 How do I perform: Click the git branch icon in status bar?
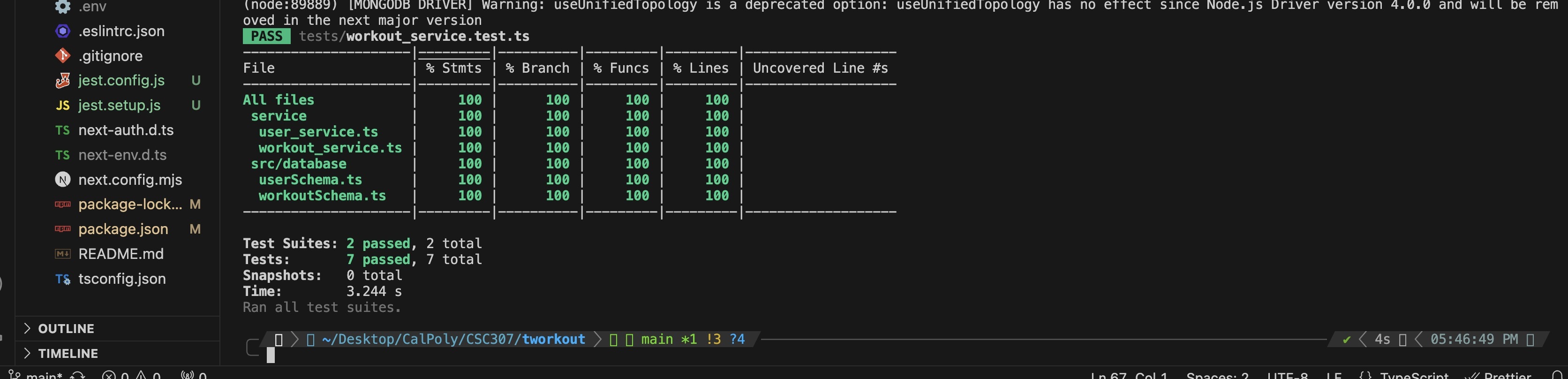click(15, 374)
